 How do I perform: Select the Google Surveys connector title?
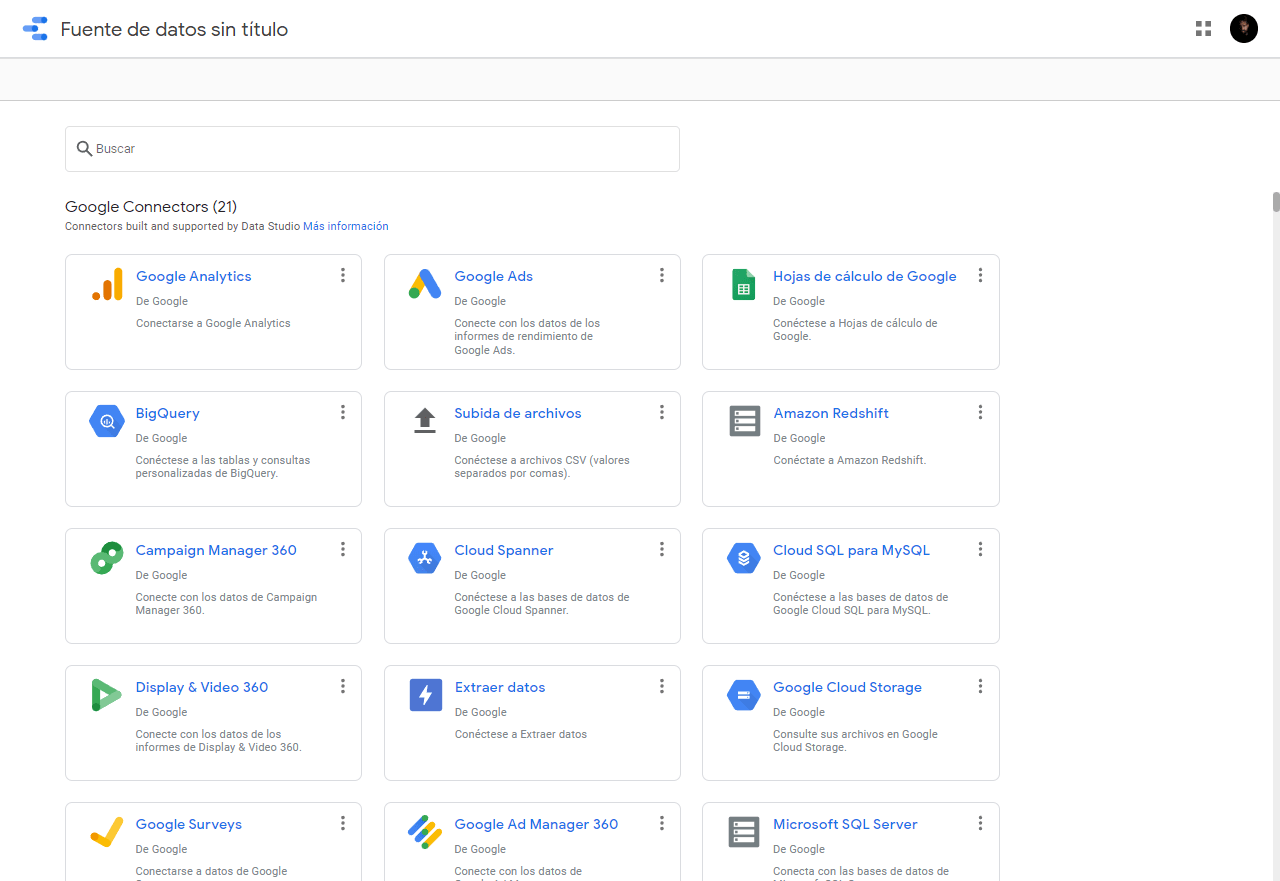[x=189, y=824]
